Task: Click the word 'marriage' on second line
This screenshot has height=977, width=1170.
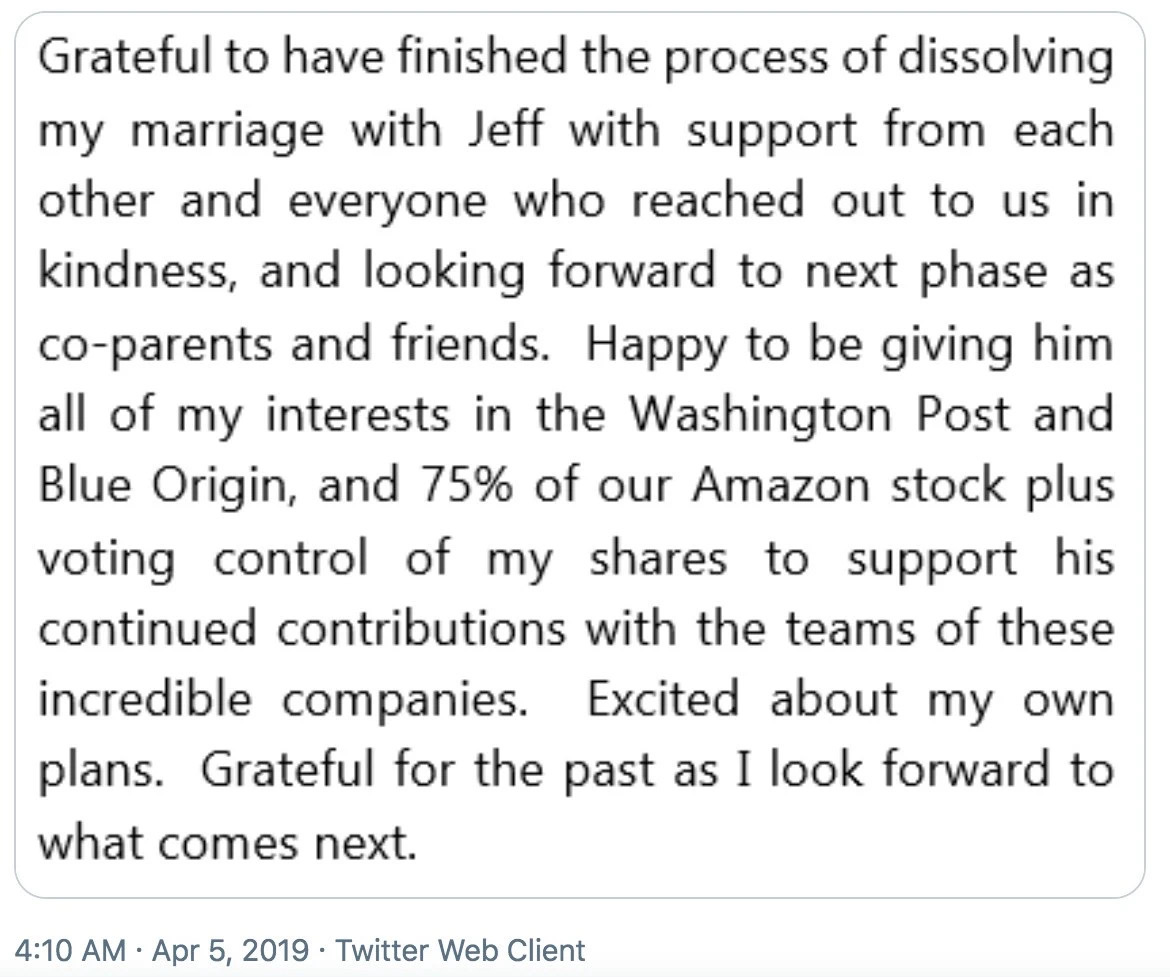Action: 227,128
